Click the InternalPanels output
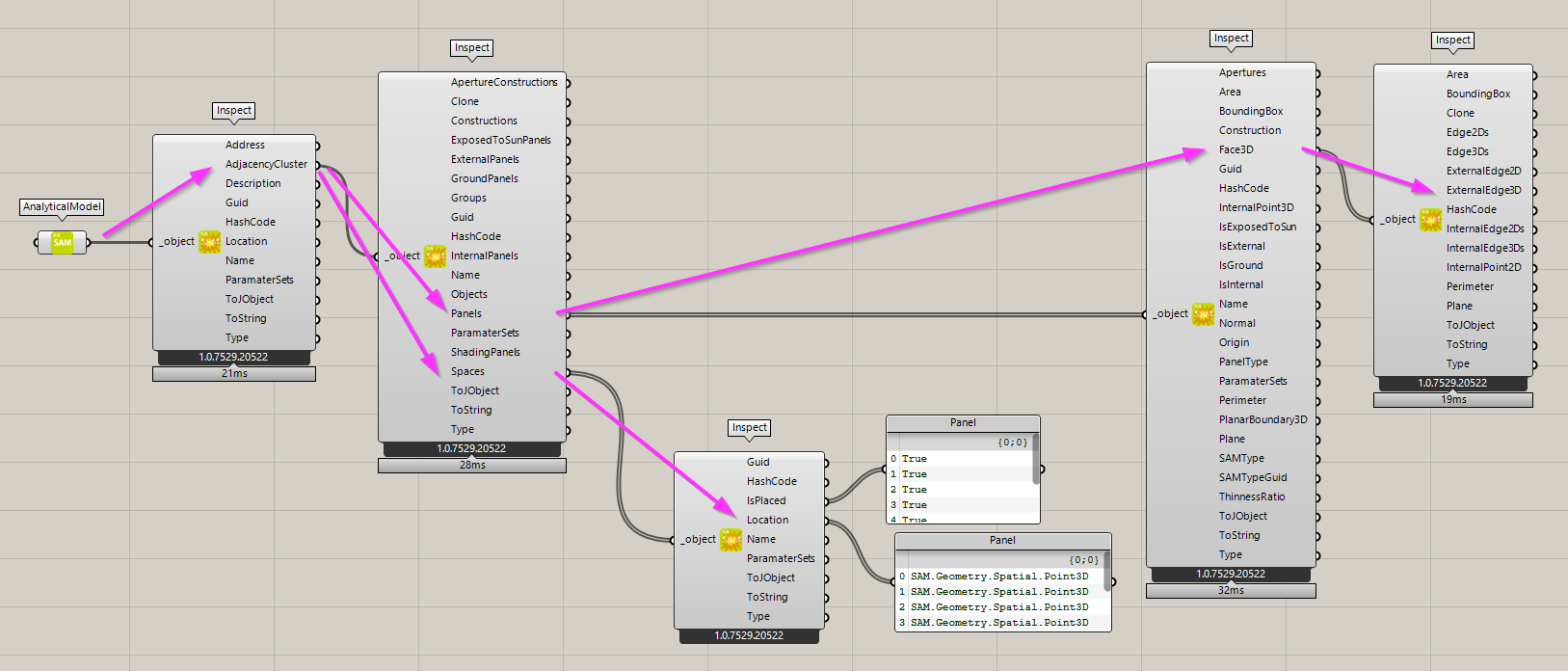 pos(485,256)
